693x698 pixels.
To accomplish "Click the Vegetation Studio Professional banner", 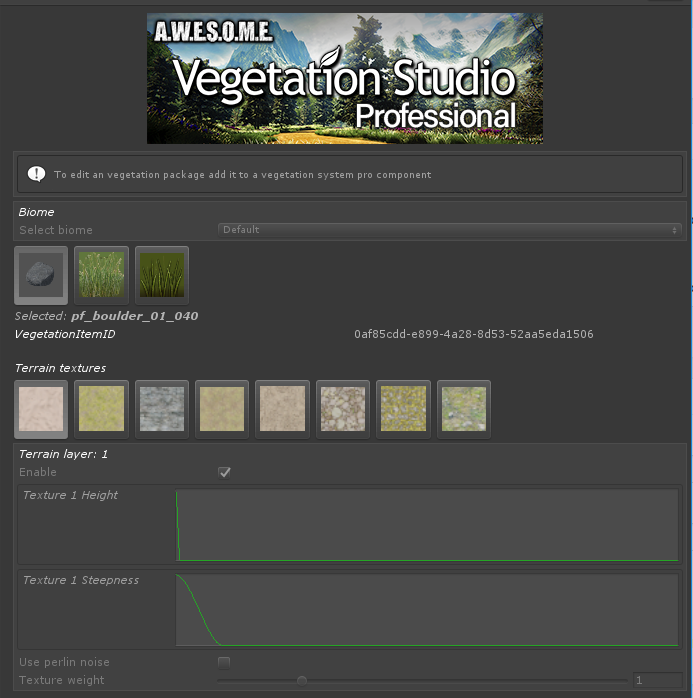I will tap(345, 78).
